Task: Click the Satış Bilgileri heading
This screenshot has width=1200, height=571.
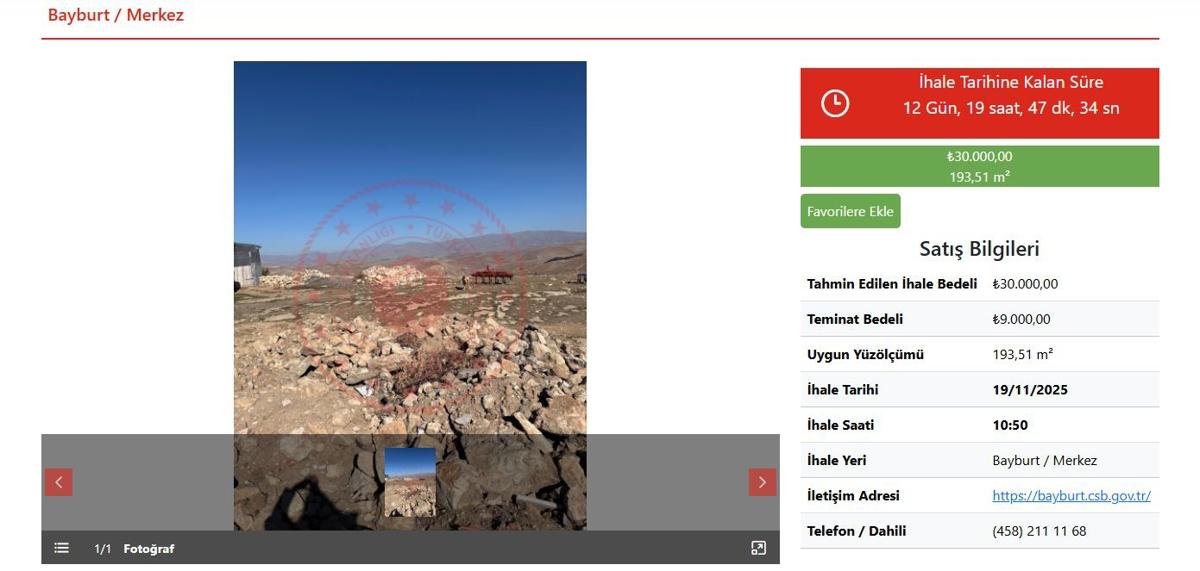Action: point(980,249)
